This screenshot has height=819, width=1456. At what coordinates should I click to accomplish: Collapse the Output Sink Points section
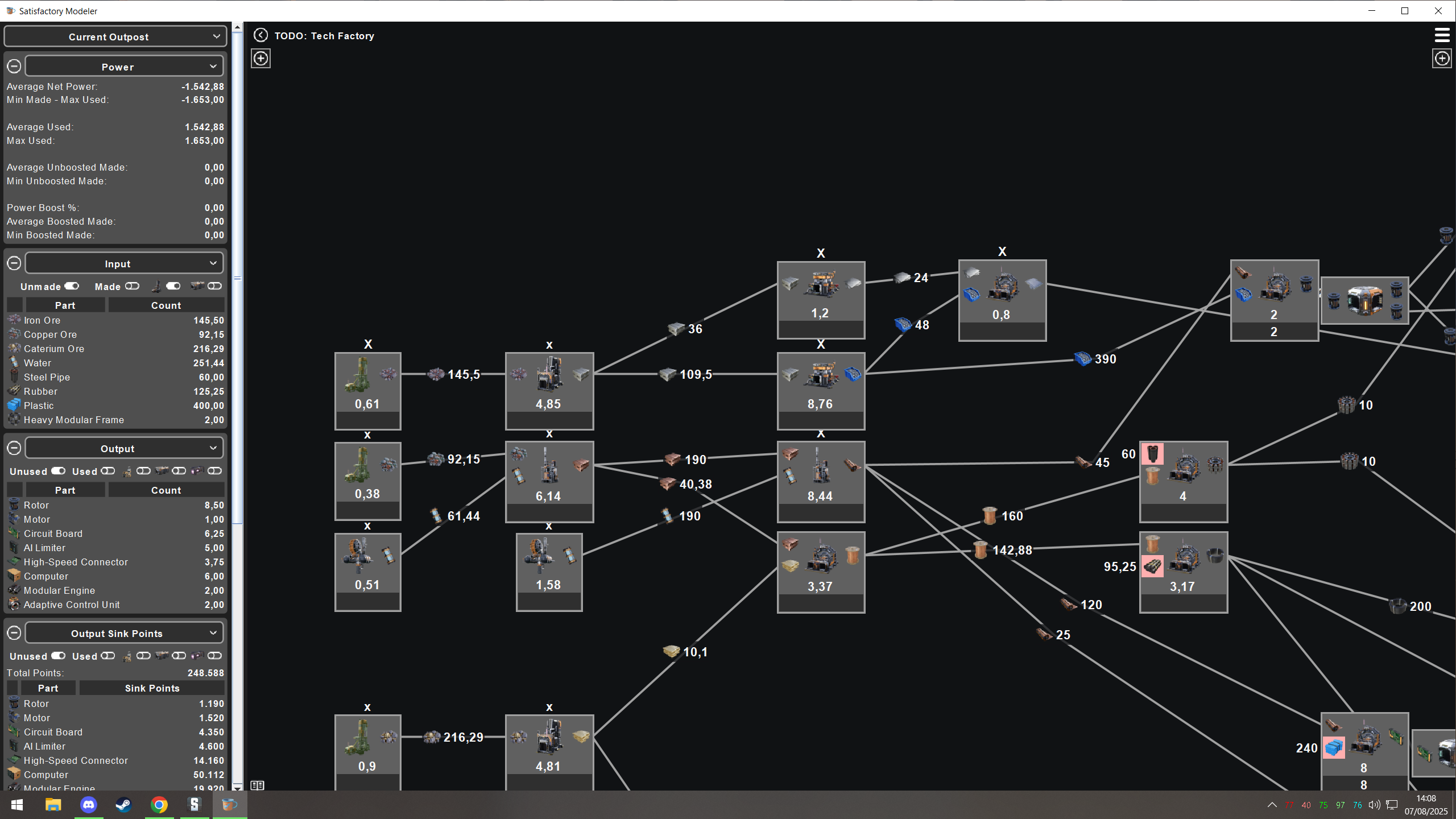click(x=14, y=633)
